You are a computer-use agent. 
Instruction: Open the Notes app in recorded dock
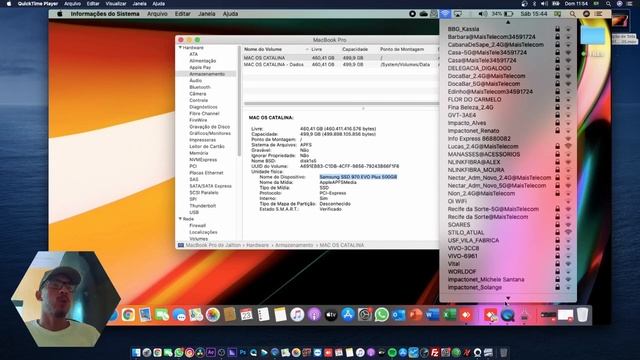280,315
